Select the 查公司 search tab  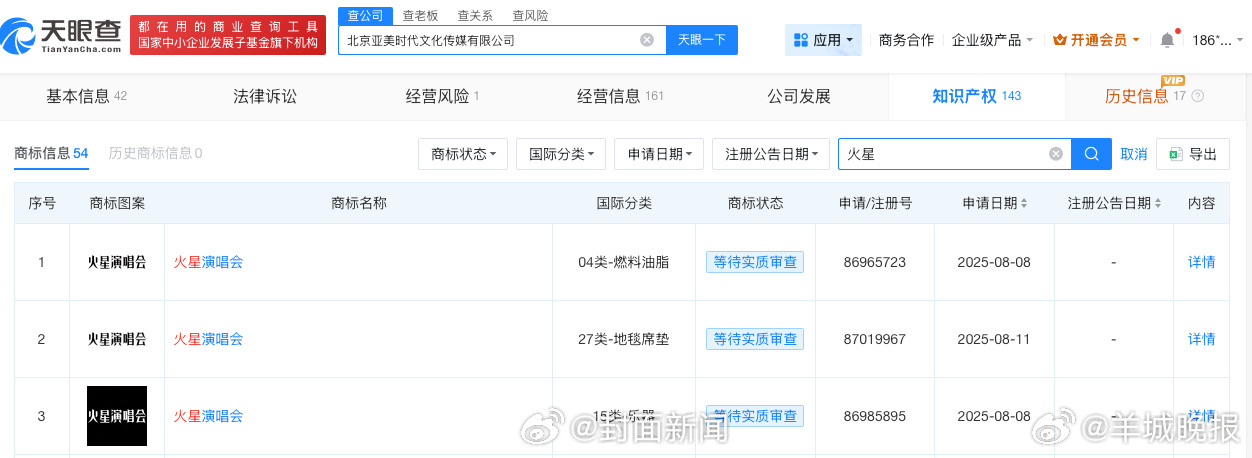[x=365, y=15]
